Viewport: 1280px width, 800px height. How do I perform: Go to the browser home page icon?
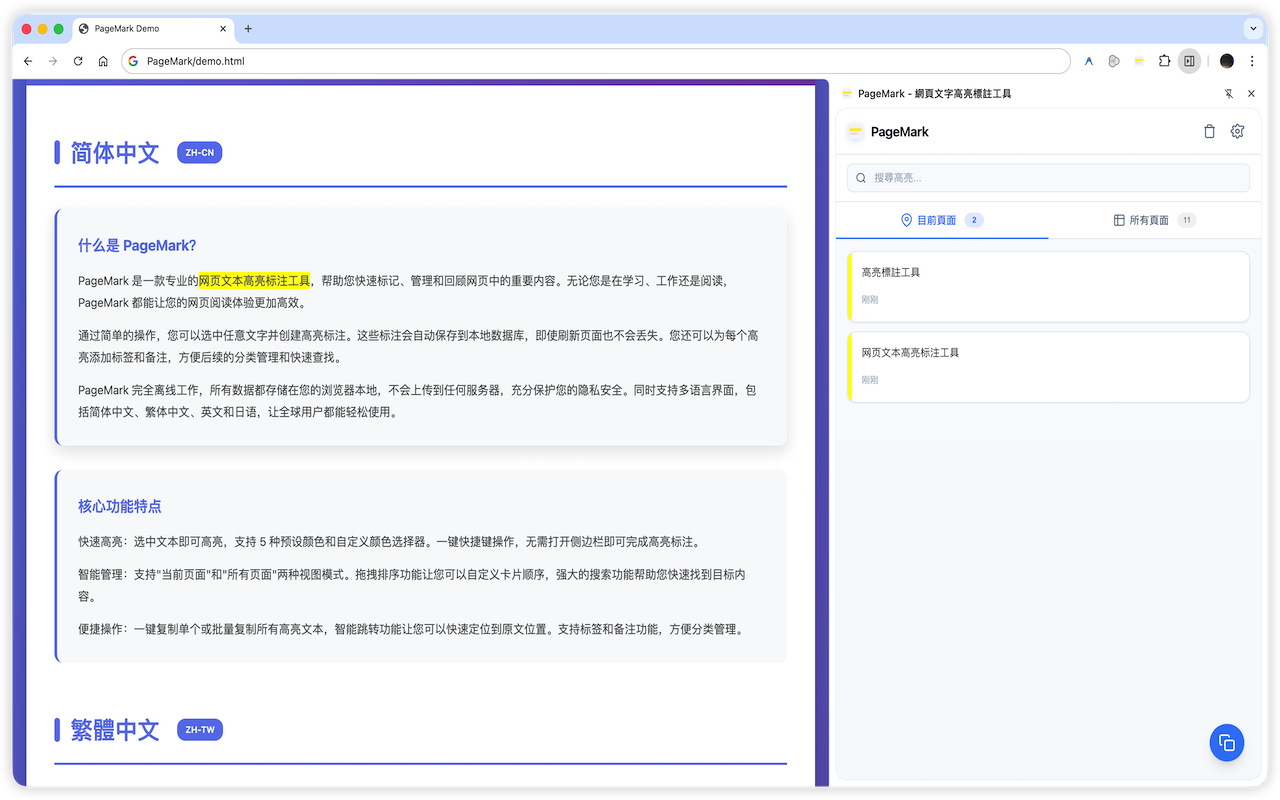tap(103, 61)
